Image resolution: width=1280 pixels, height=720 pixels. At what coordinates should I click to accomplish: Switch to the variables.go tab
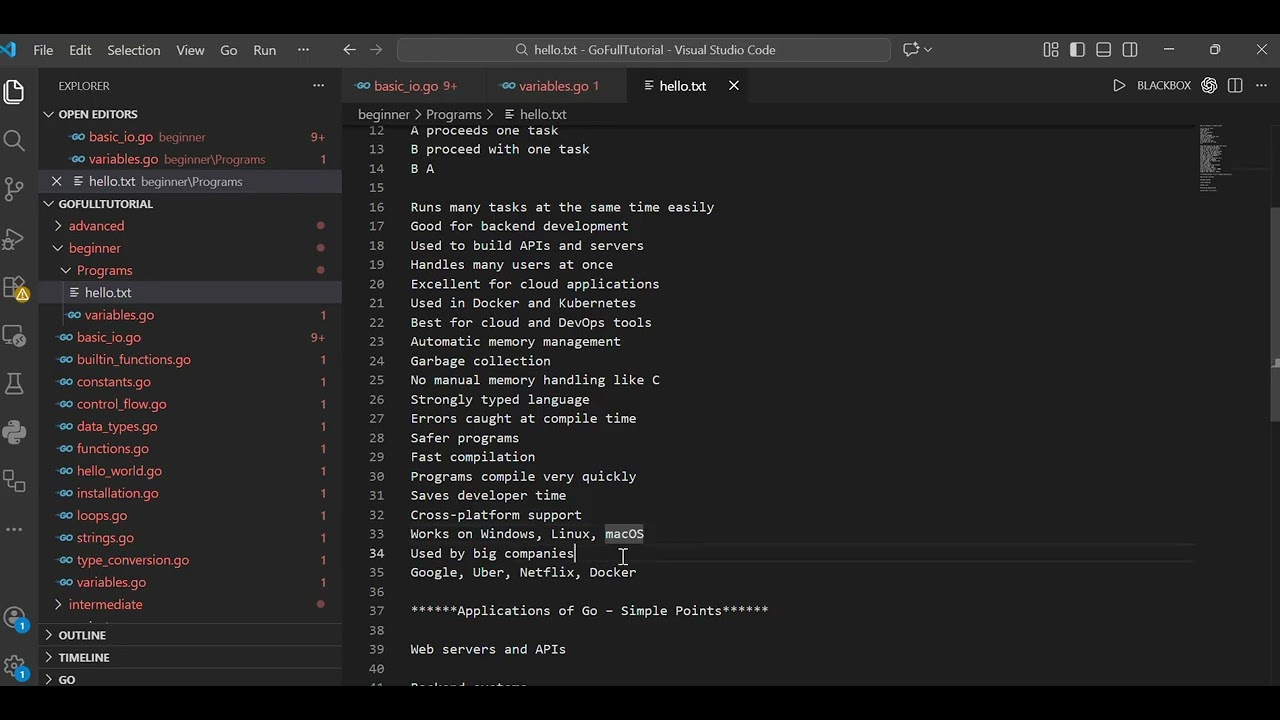click(x=558, y=86)
